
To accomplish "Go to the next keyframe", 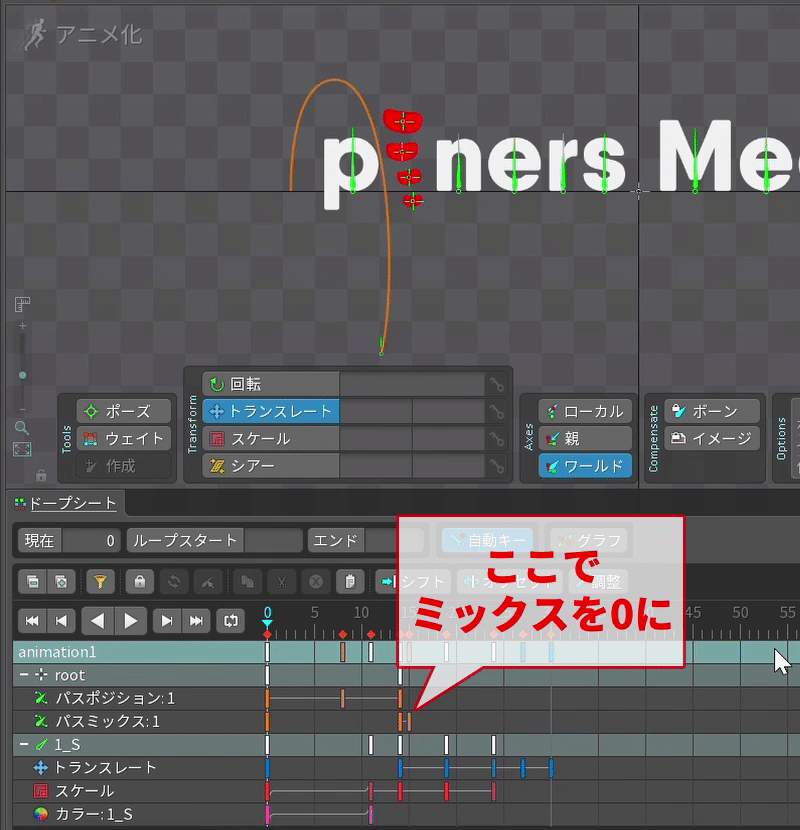I will click(167, 621).
